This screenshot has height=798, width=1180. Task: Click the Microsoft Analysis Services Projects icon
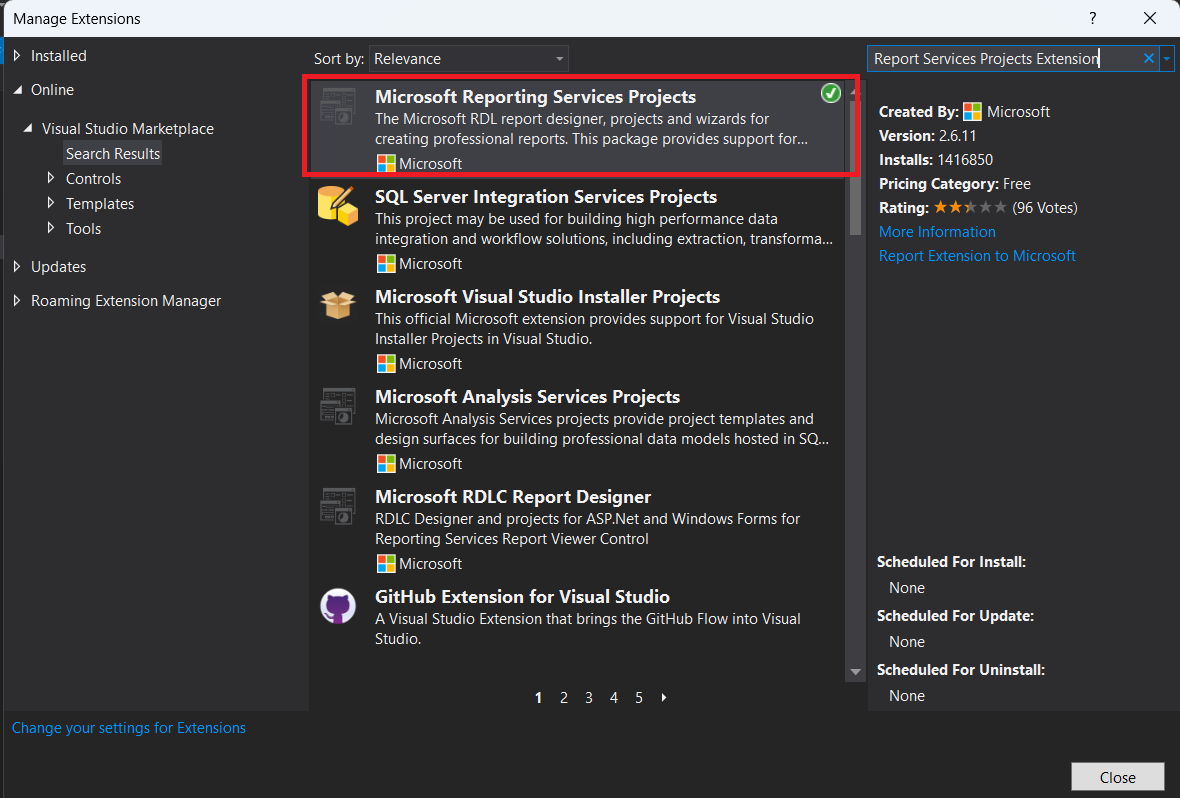(x=338, y=406)
